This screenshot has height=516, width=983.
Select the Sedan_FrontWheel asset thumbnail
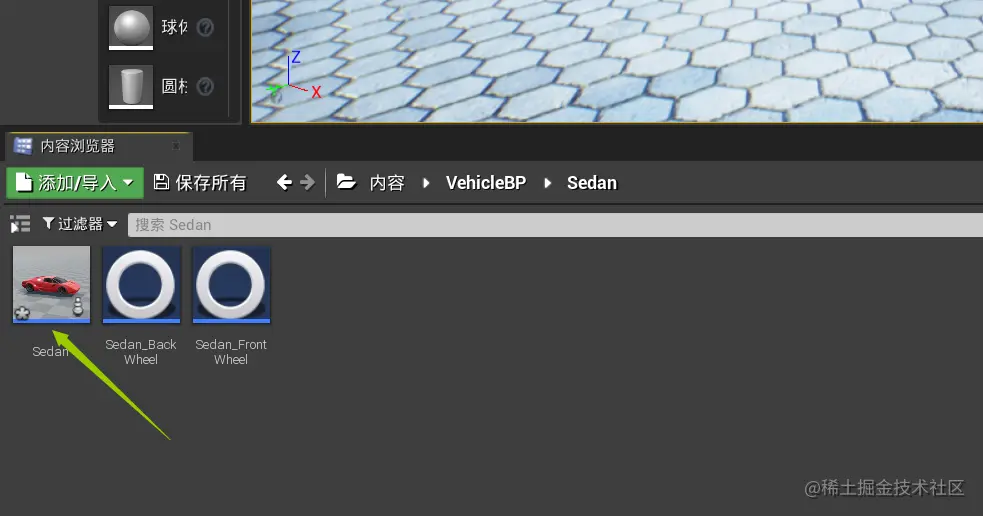(231, 285)
